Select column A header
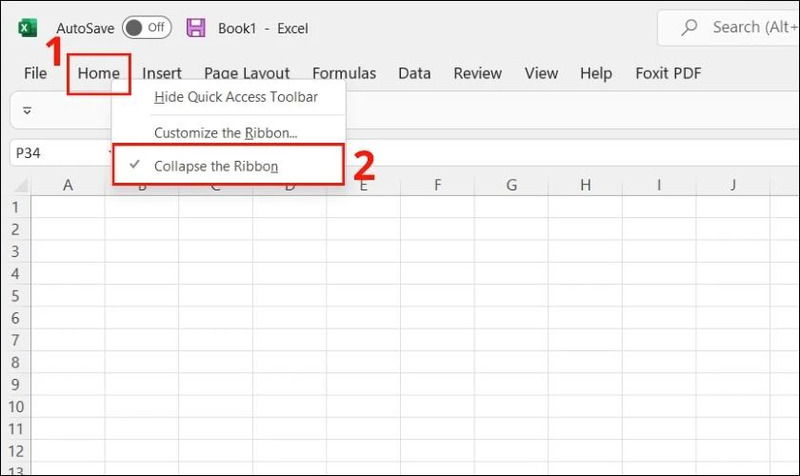Viewport: 800px width, 476px height. coord(68,185)
